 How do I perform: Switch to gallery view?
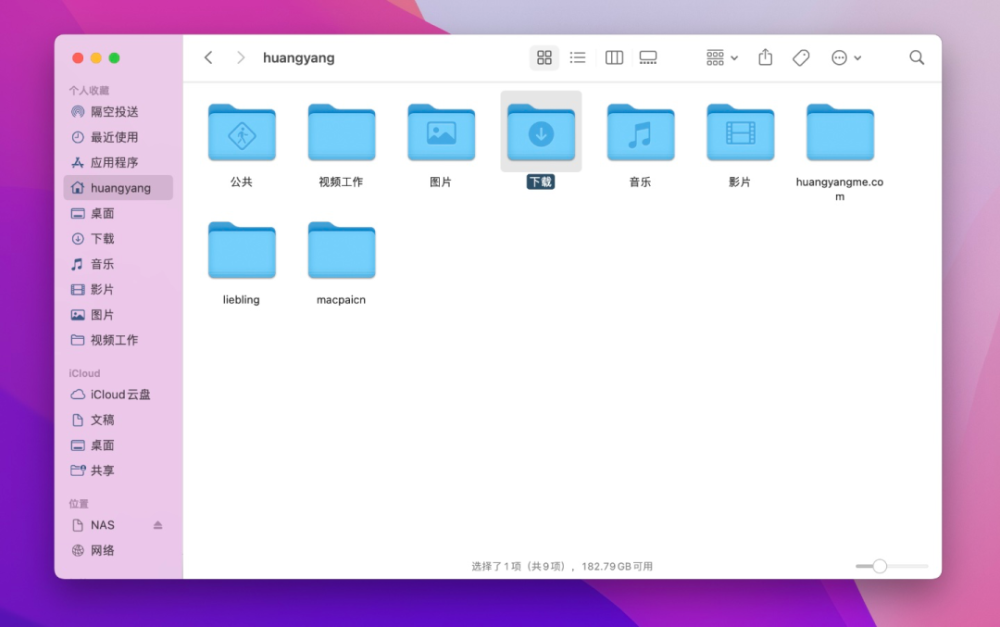648,58
